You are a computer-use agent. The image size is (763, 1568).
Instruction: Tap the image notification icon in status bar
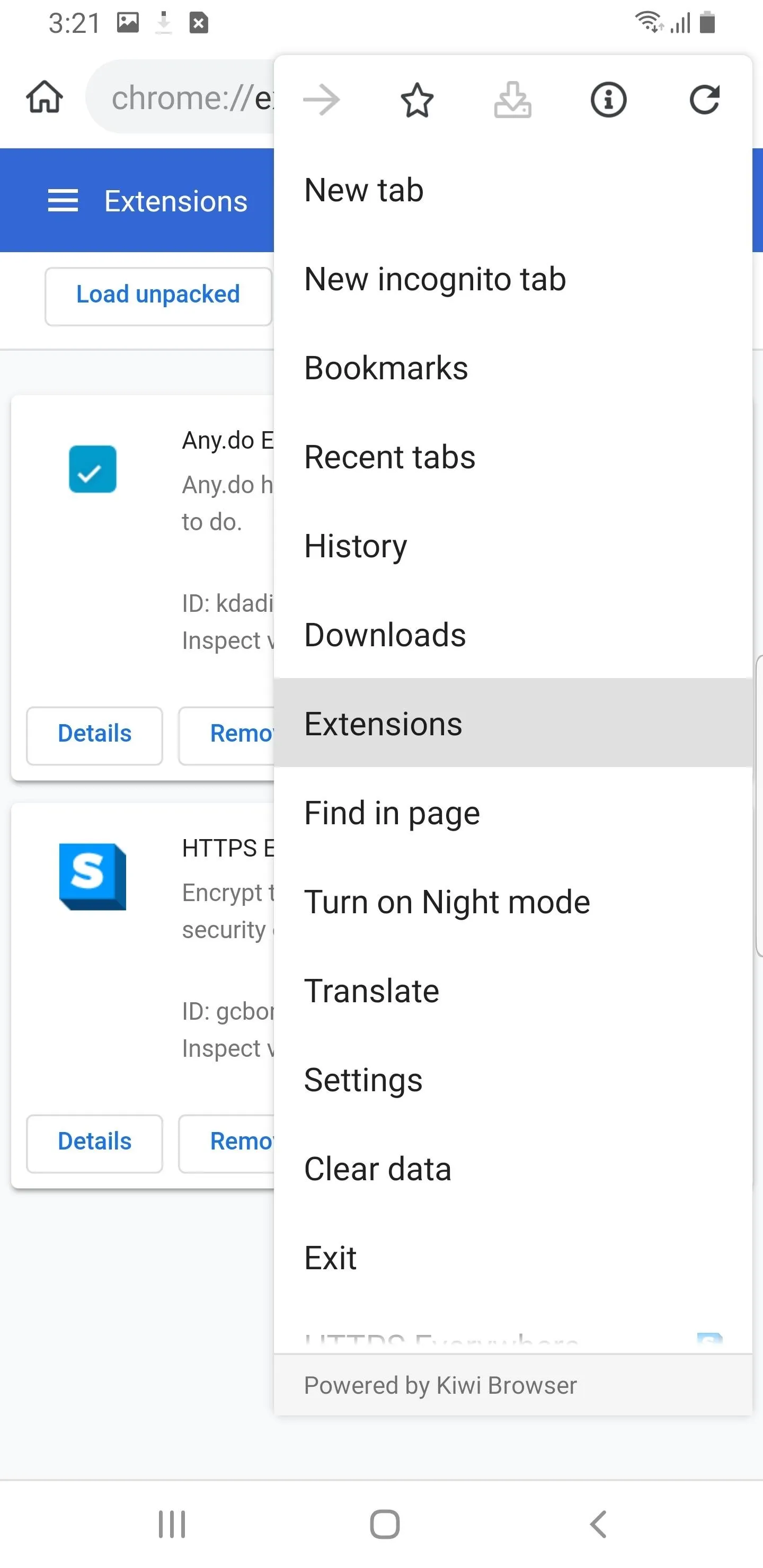point(128,23)
